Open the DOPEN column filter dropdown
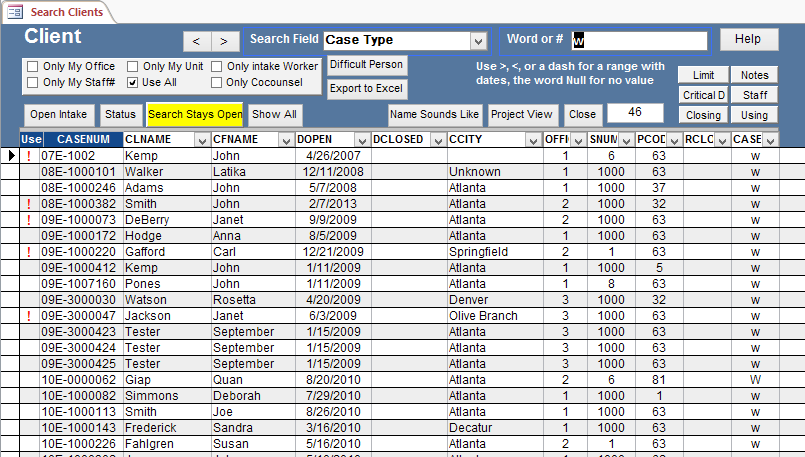The width and height of the screenshot is (805, 457). [x=360, y=140]
